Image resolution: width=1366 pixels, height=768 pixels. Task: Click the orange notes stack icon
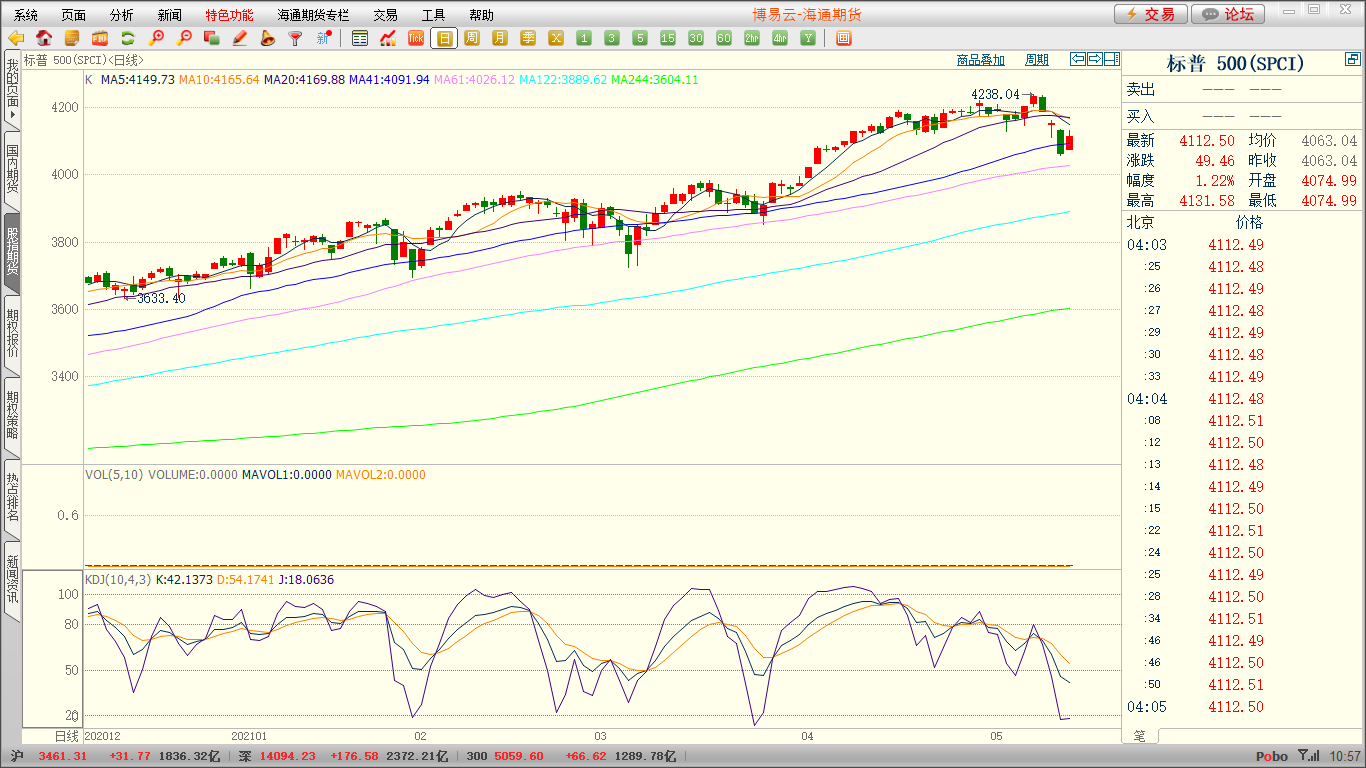point(72,38)
